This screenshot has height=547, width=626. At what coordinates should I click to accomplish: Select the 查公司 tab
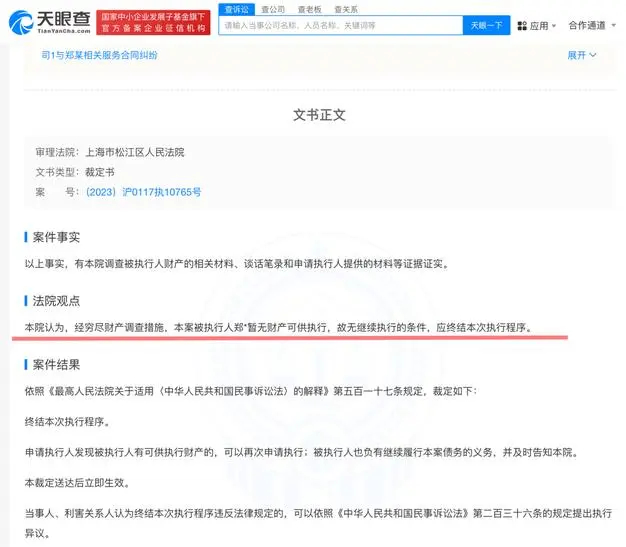[x=273, y=8]
